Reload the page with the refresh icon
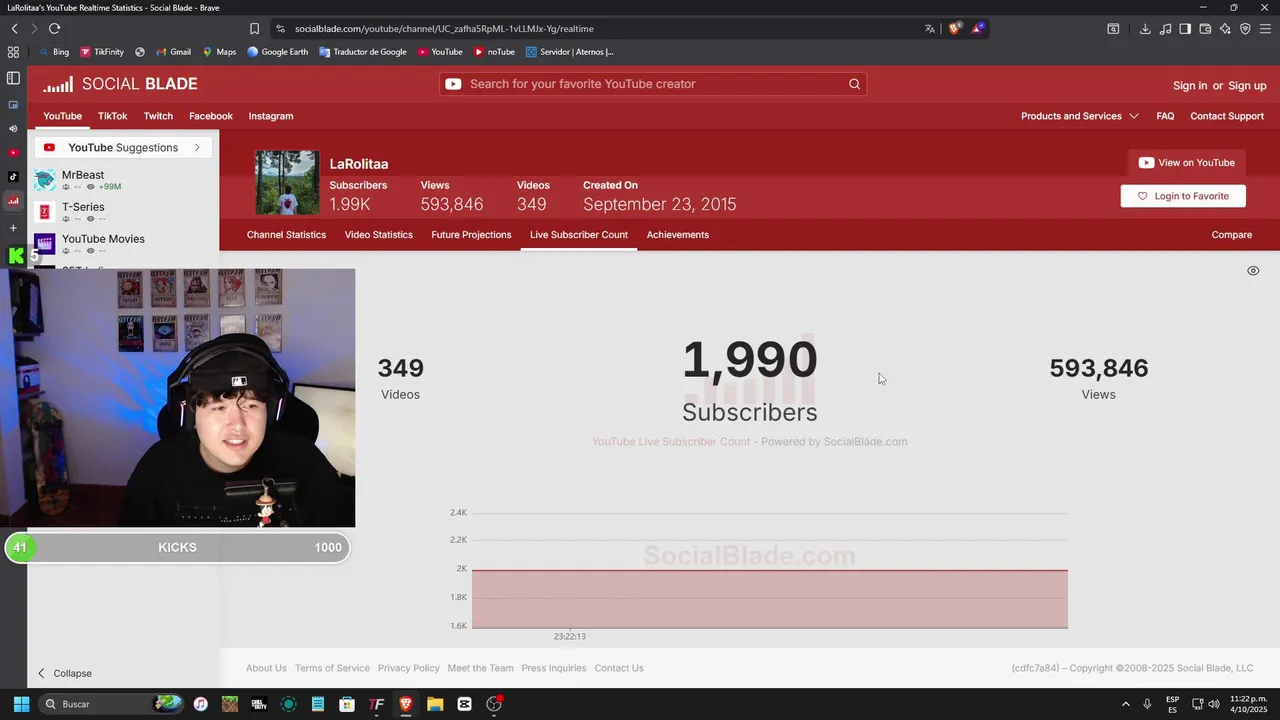Screen dimensions: 1280x720 (54, 29)
